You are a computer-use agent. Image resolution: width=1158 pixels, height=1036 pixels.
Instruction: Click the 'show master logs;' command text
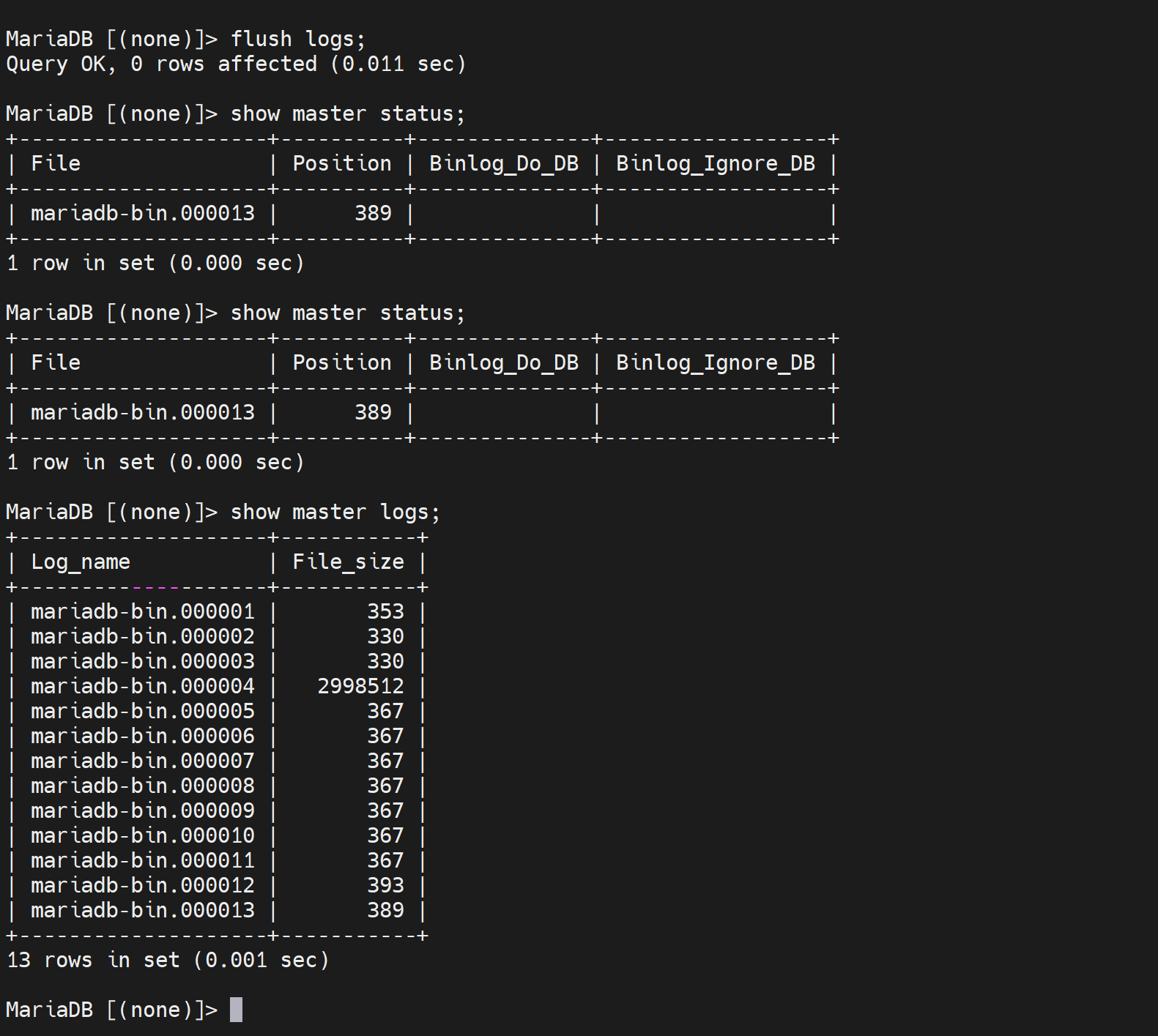point(335,512)
